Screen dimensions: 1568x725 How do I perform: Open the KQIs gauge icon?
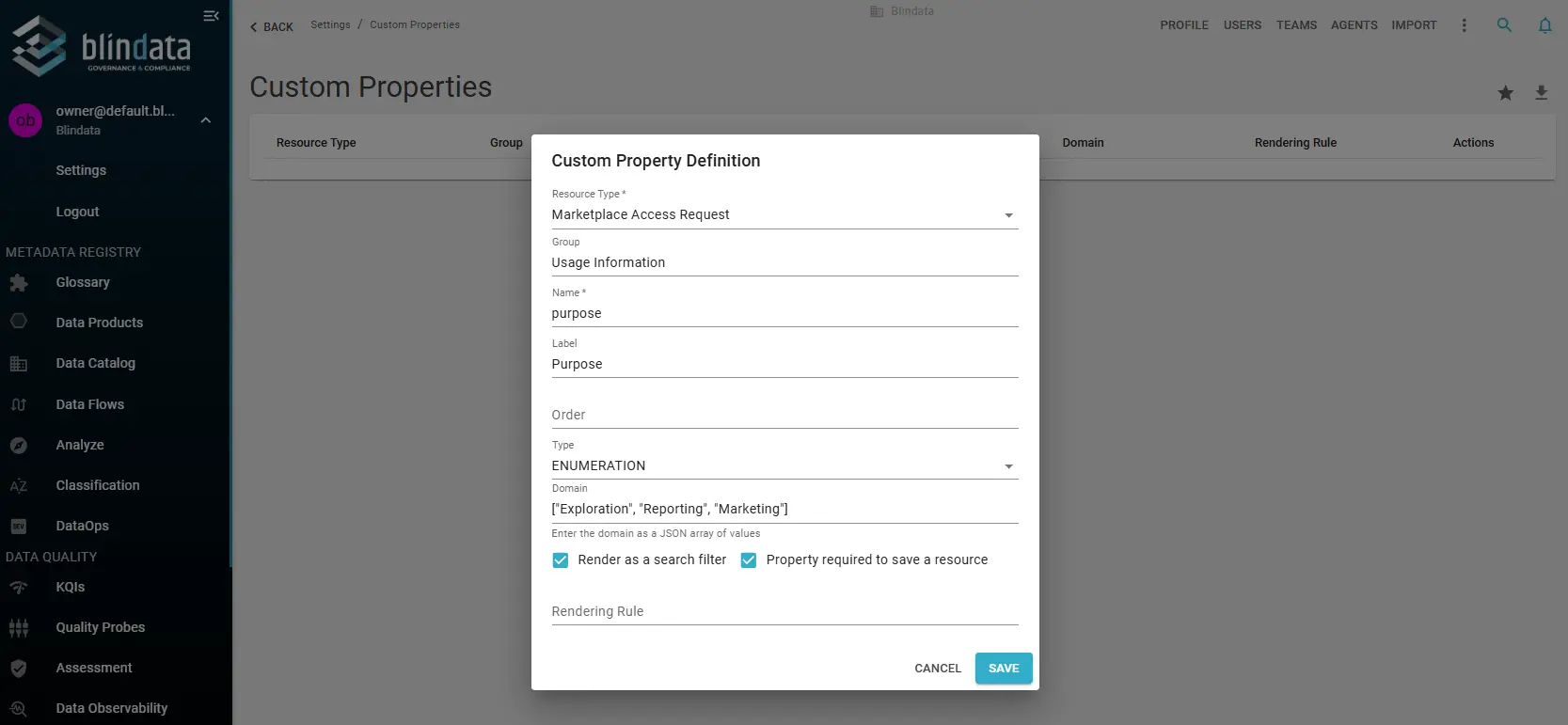click(19, 588)
